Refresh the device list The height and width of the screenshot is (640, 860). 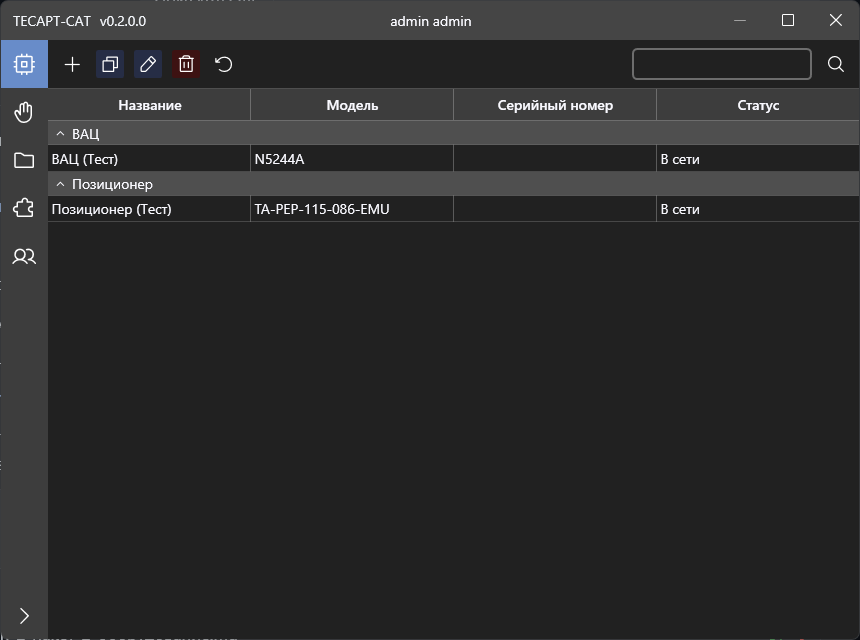[x=224, y=65]
